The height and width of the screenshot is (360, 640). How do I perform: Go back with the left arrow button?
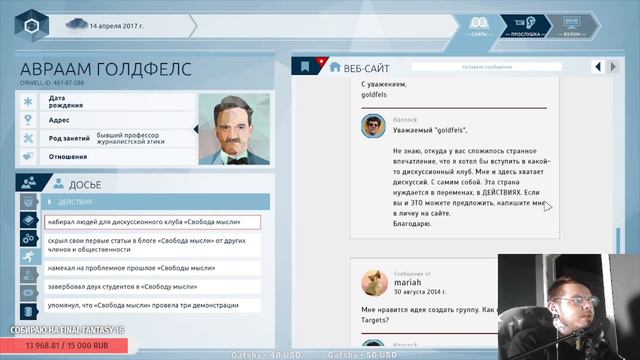pos(598,67)
